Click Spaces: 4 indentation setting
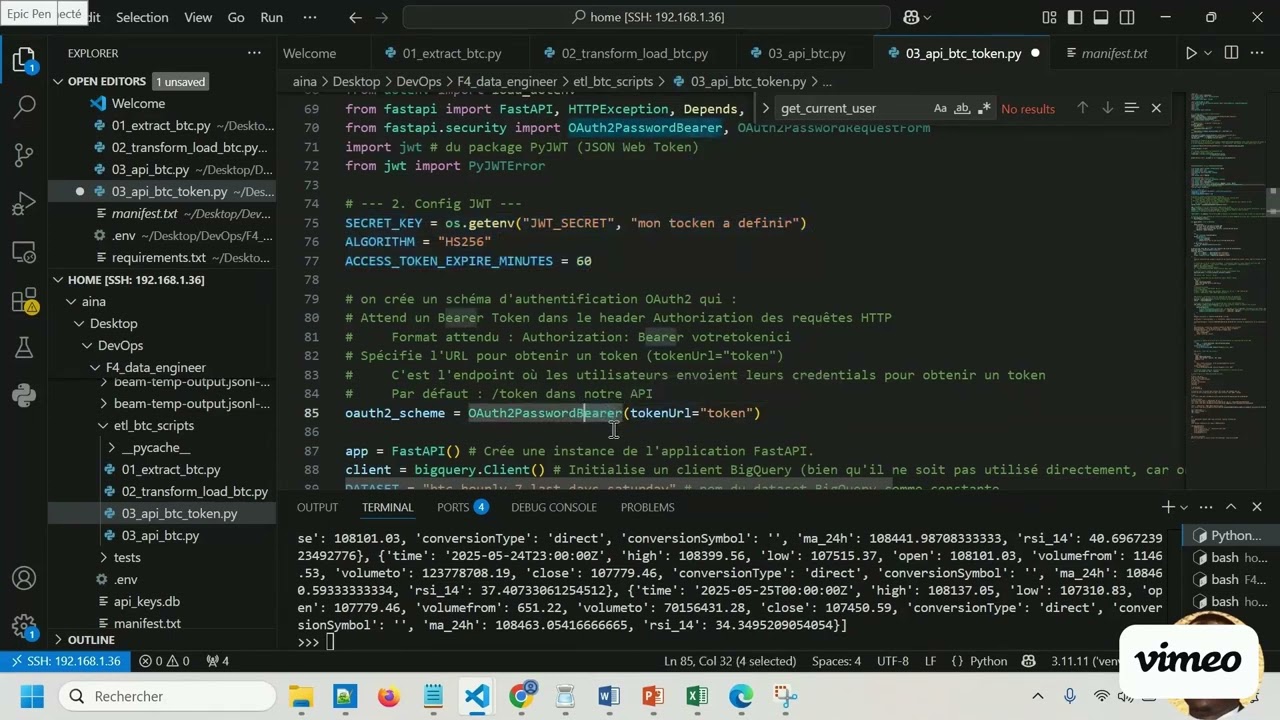 (836, 661)
